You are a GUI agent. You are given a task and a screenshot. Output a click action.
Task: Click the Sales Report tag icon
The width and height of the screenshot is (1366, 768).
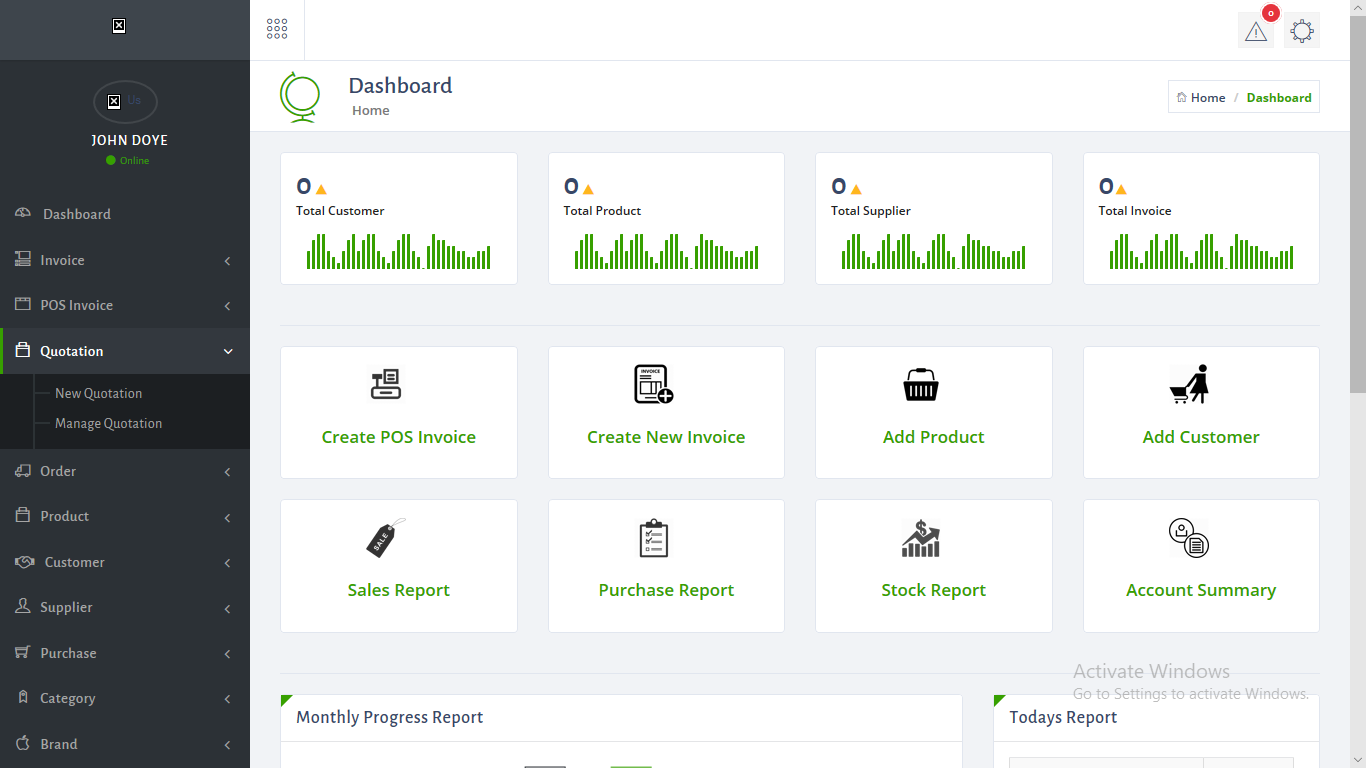point(386,538)
